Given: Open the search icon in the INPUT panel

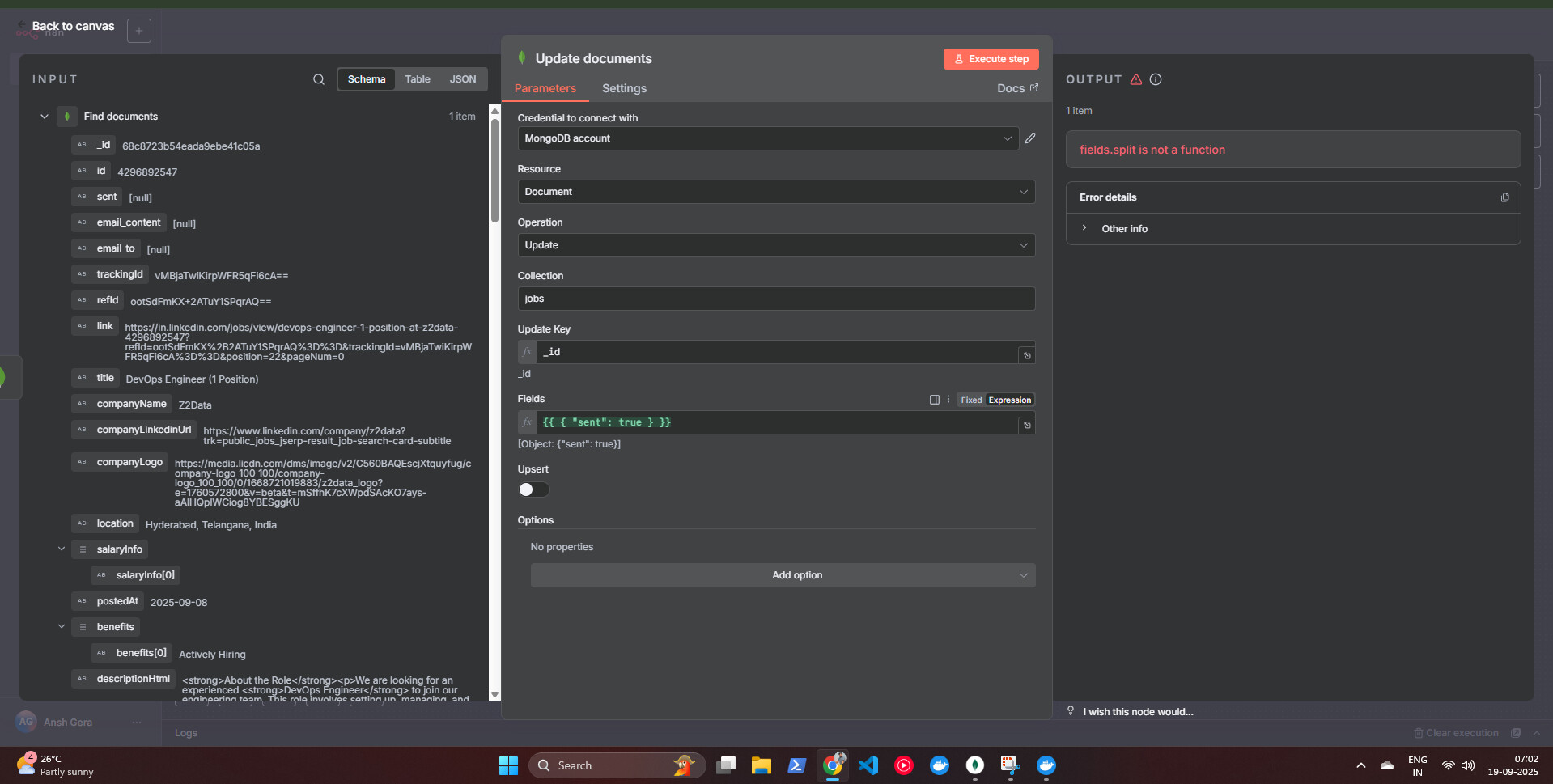Looking at the screenshot, I should pyautogui.click(x=318, y=79).
